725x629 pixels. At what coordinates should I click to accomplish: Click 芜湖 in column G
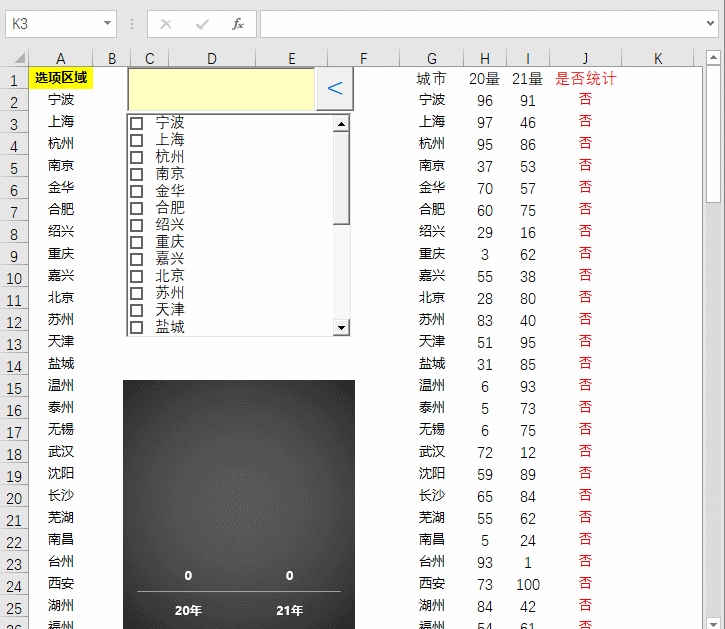click(431, 518)
